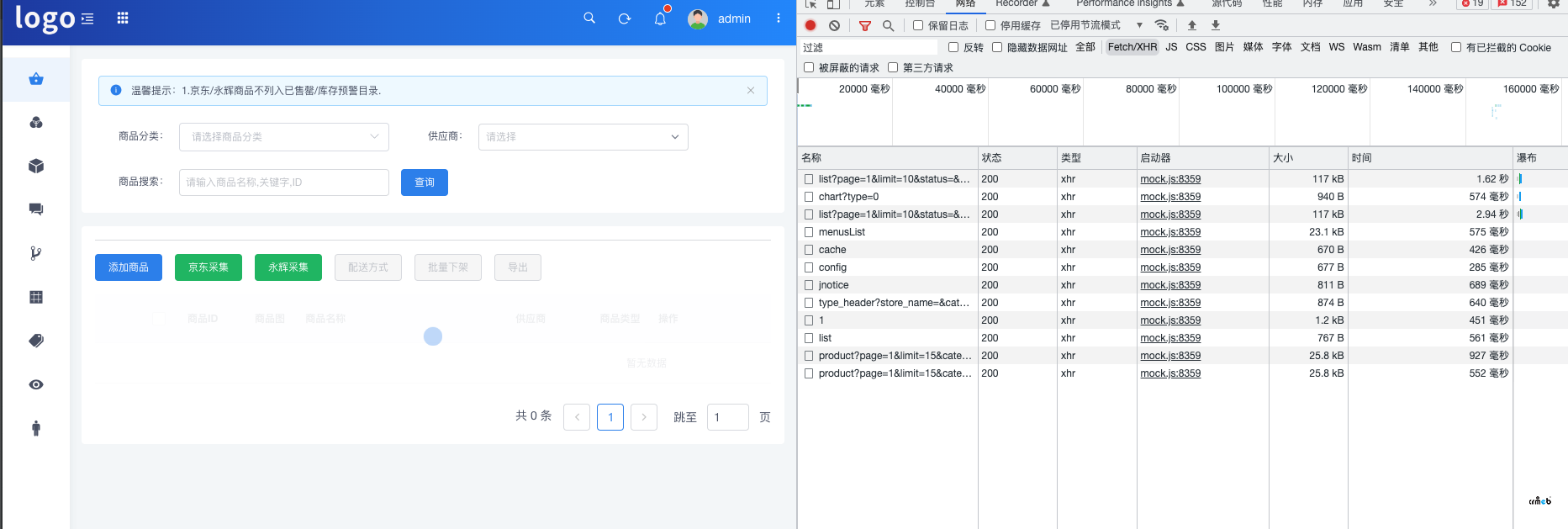Clear network log with the ban icon
1568x529 pixels.
coord(834,25)
